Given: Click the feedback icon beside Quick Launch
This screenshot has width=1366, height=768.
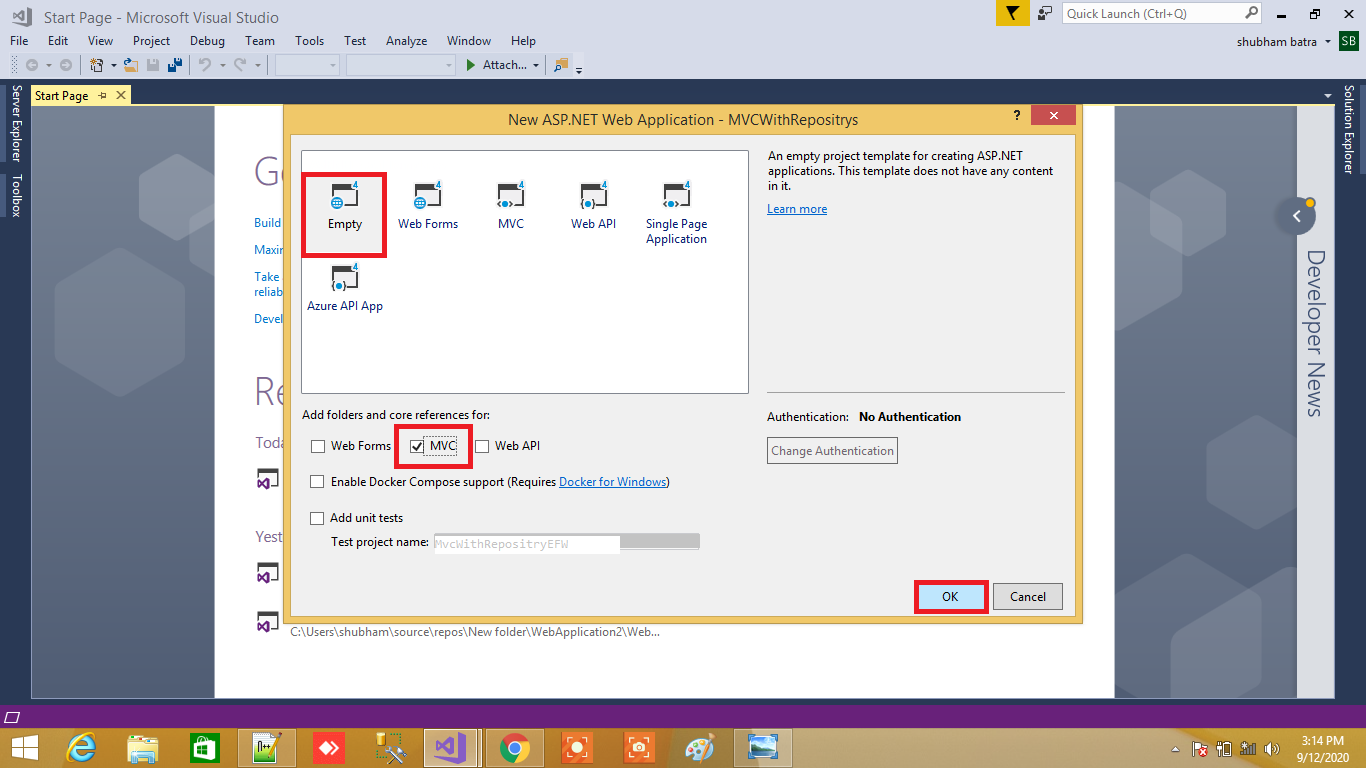Looking at the screenshot, I should [1045, 13].
